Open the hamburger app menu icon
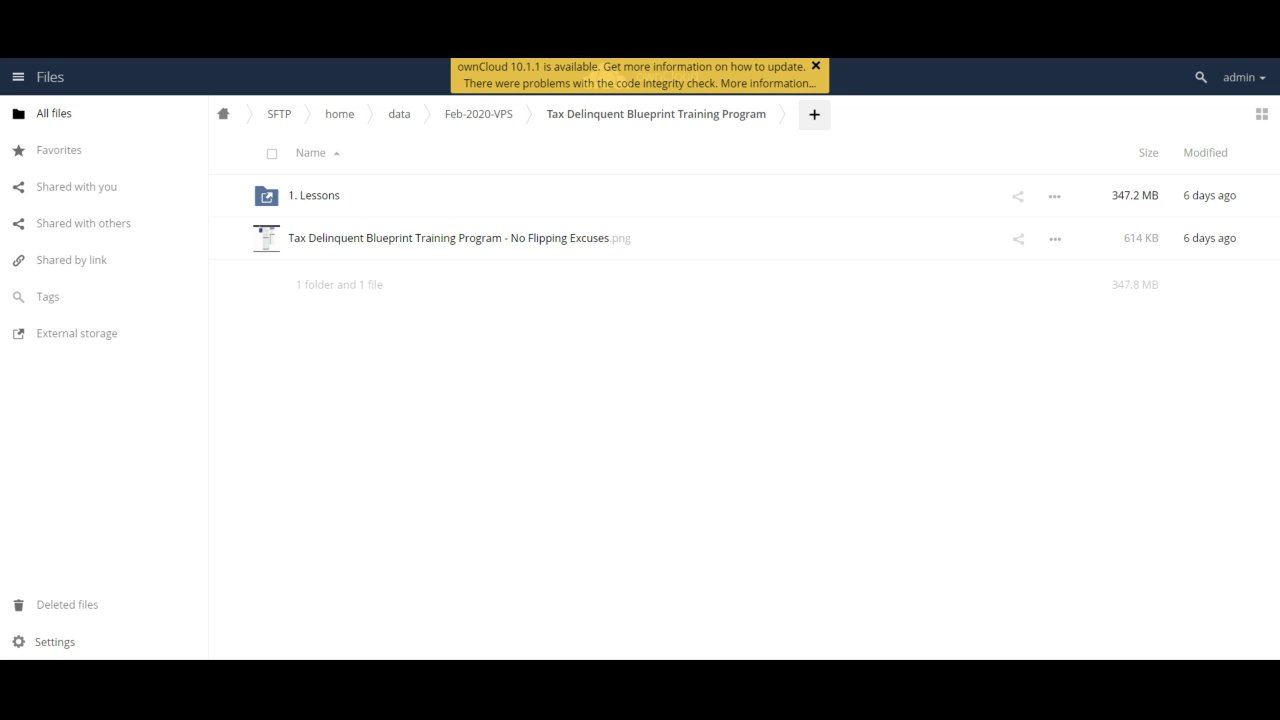 [18, 77]
